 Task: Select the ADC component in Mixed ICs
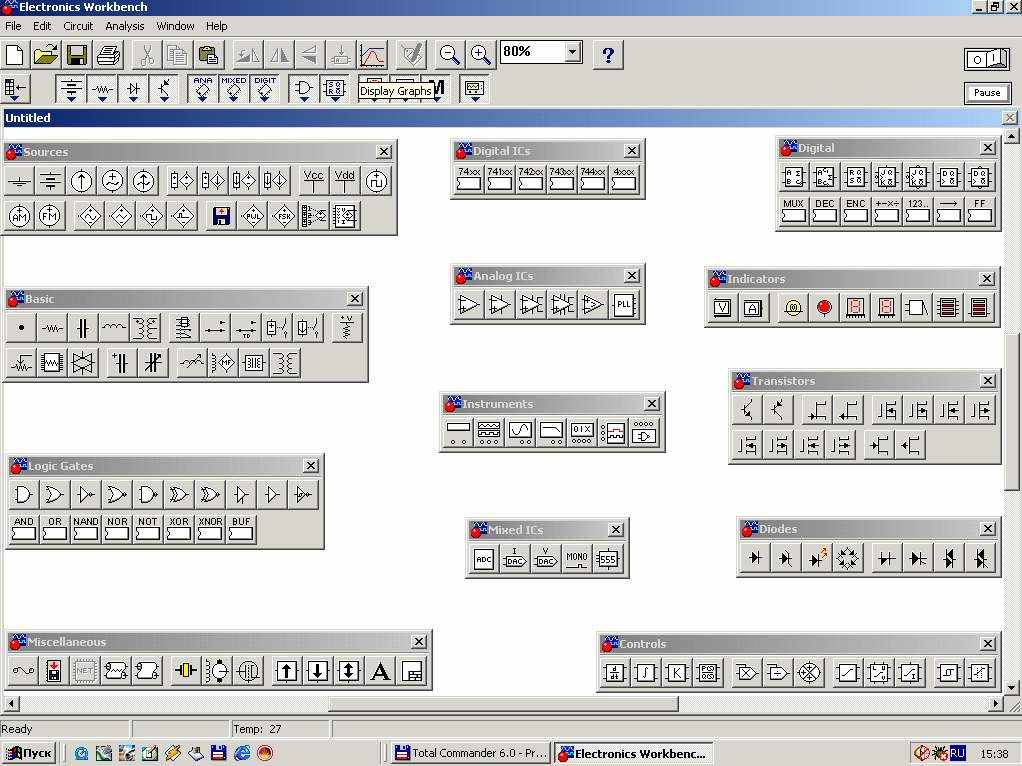[484, 559]
